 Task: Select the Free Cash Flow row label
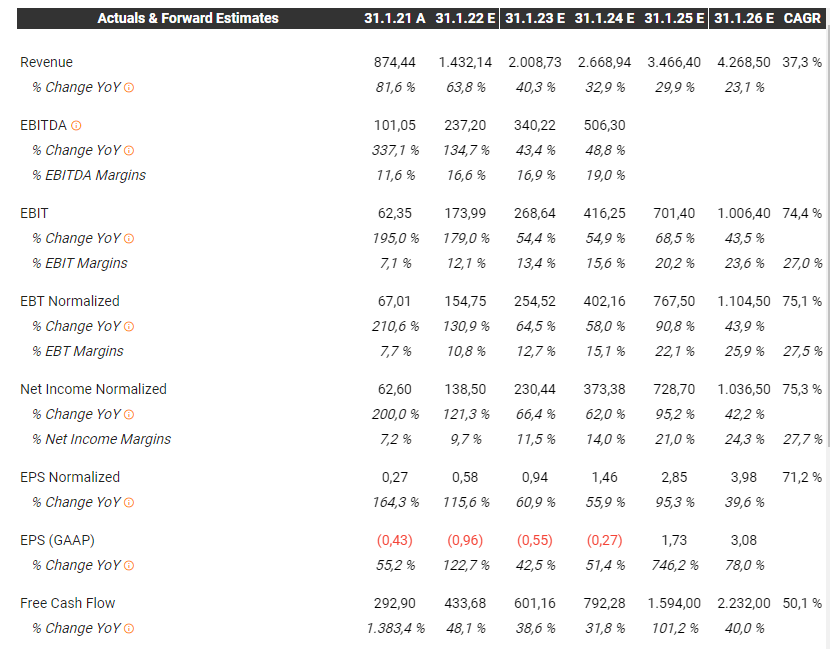pyautogui.click(x=67, y=603)
